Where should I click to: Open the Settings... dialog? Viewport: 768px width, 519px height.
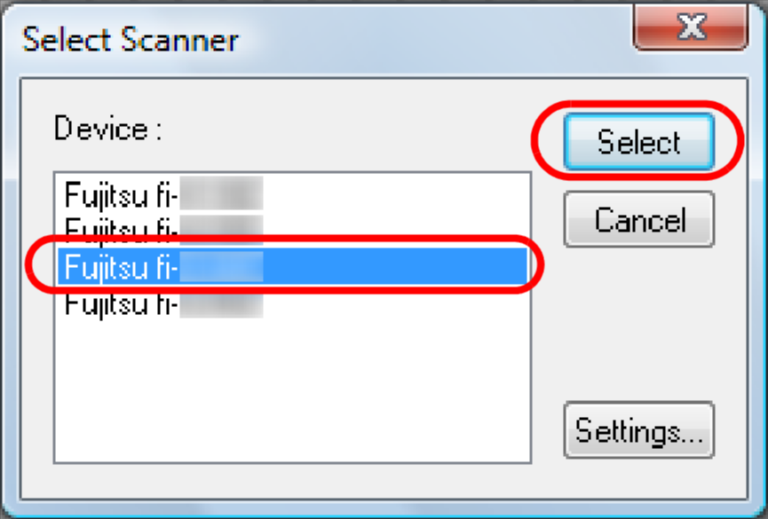[x=638, y=431]
